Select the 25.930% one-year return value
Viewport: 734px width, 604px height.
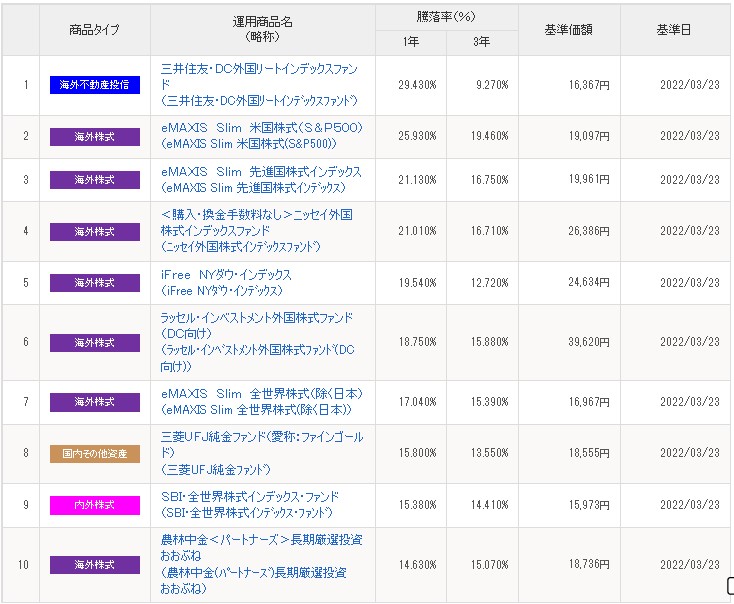(x=418, y=136)
